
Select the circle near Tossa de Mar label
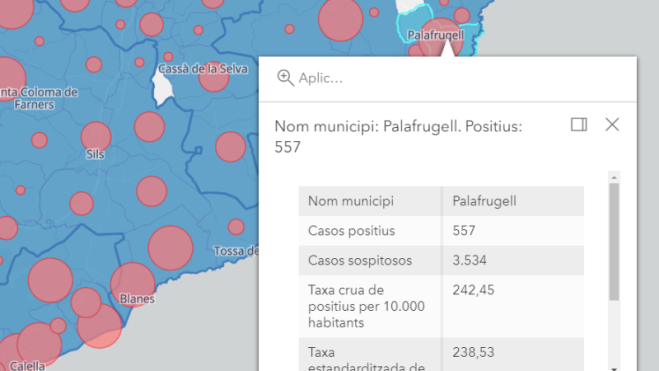236,227
